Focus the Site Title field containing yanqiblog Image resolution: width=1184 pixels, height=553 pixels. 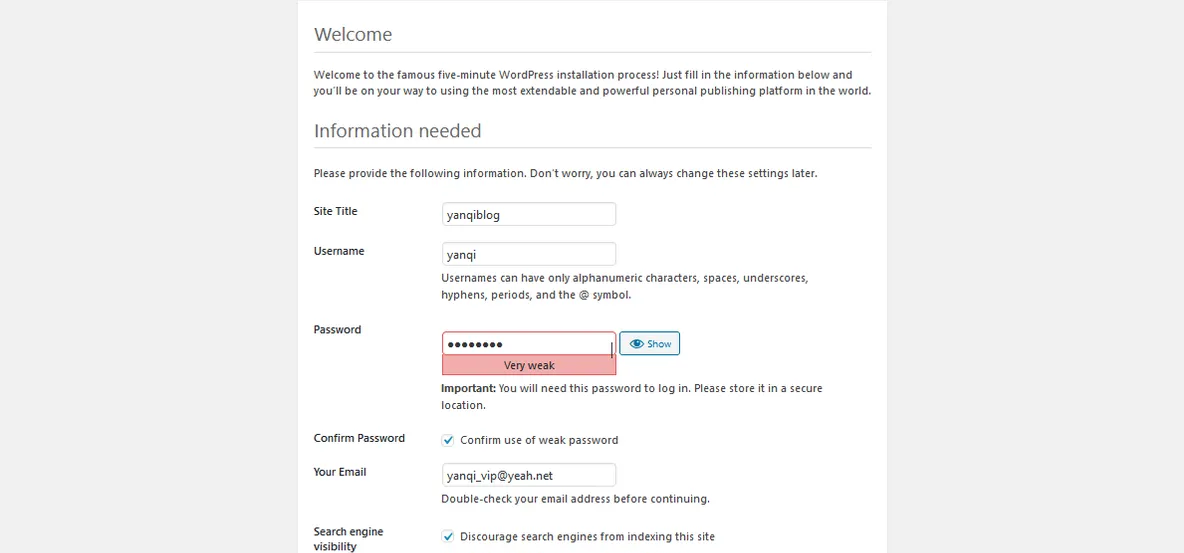pos(529,214)
